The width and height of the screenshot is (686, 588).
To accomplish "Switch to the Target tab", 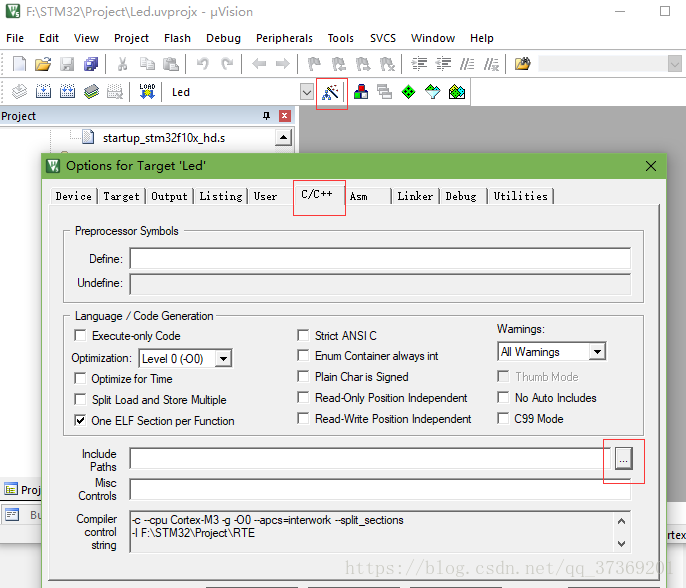I will tap(121, 196).
